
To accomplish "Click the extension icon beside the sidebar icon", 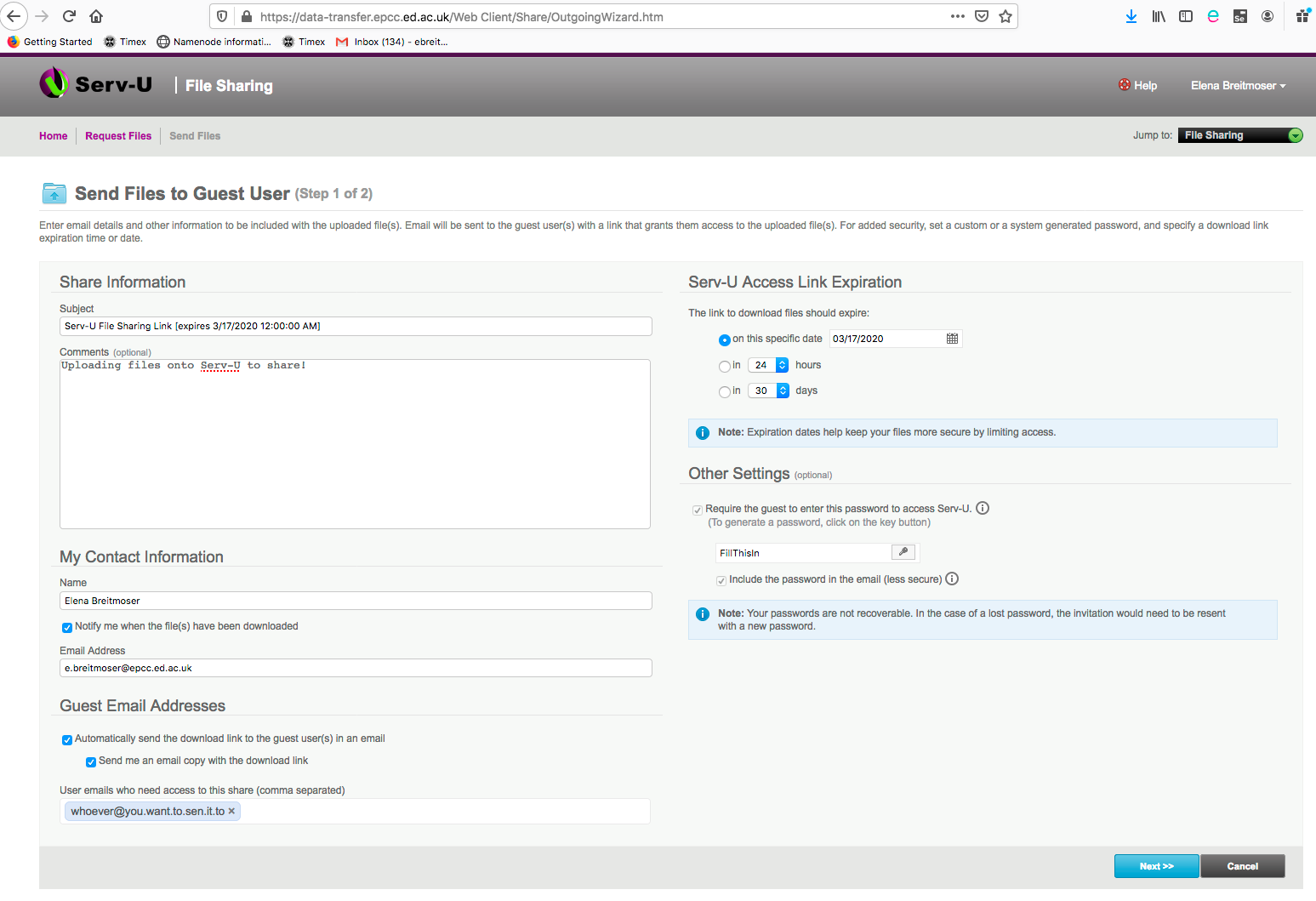I will pyautogui.click(x=1213, y=16).
